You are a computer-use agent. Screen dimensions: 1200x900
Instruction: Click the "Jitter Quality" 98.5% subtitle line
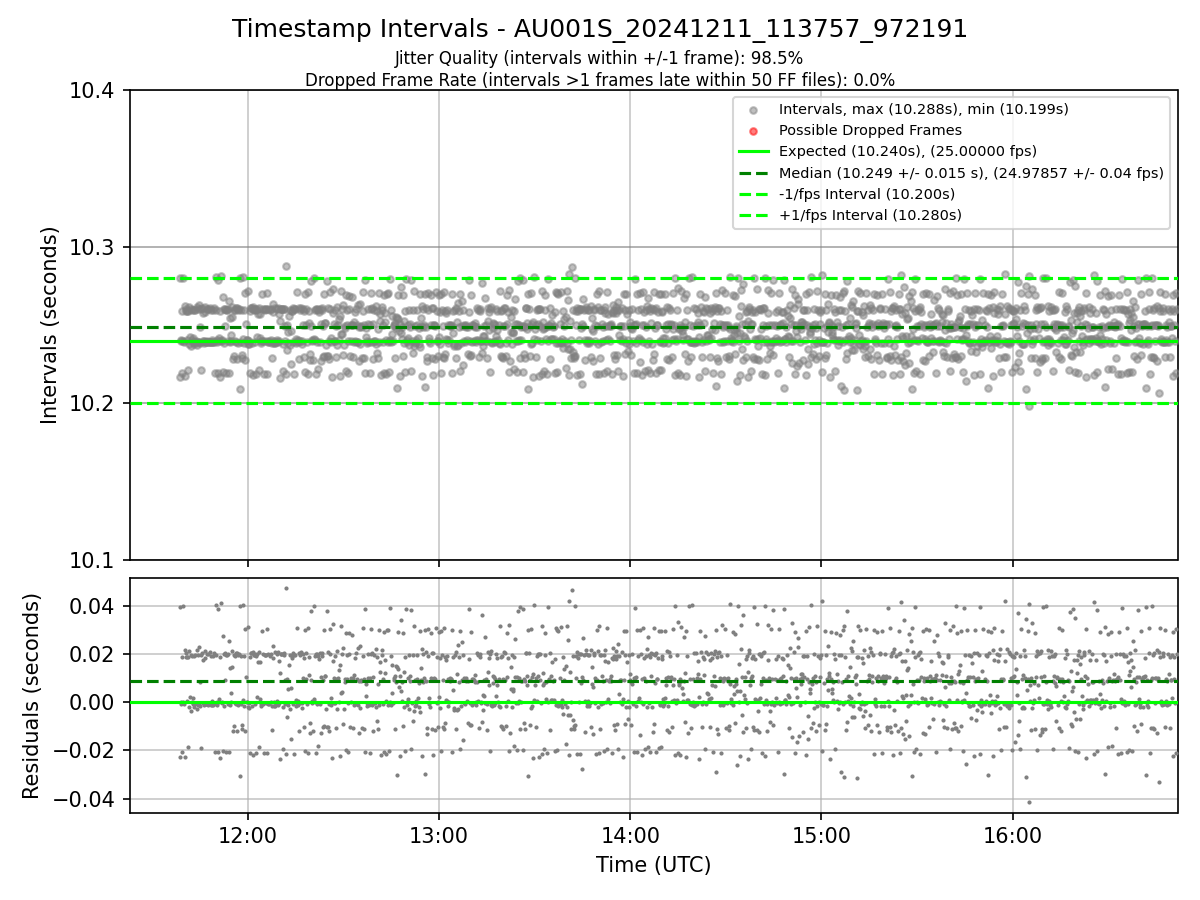(599, 58)
